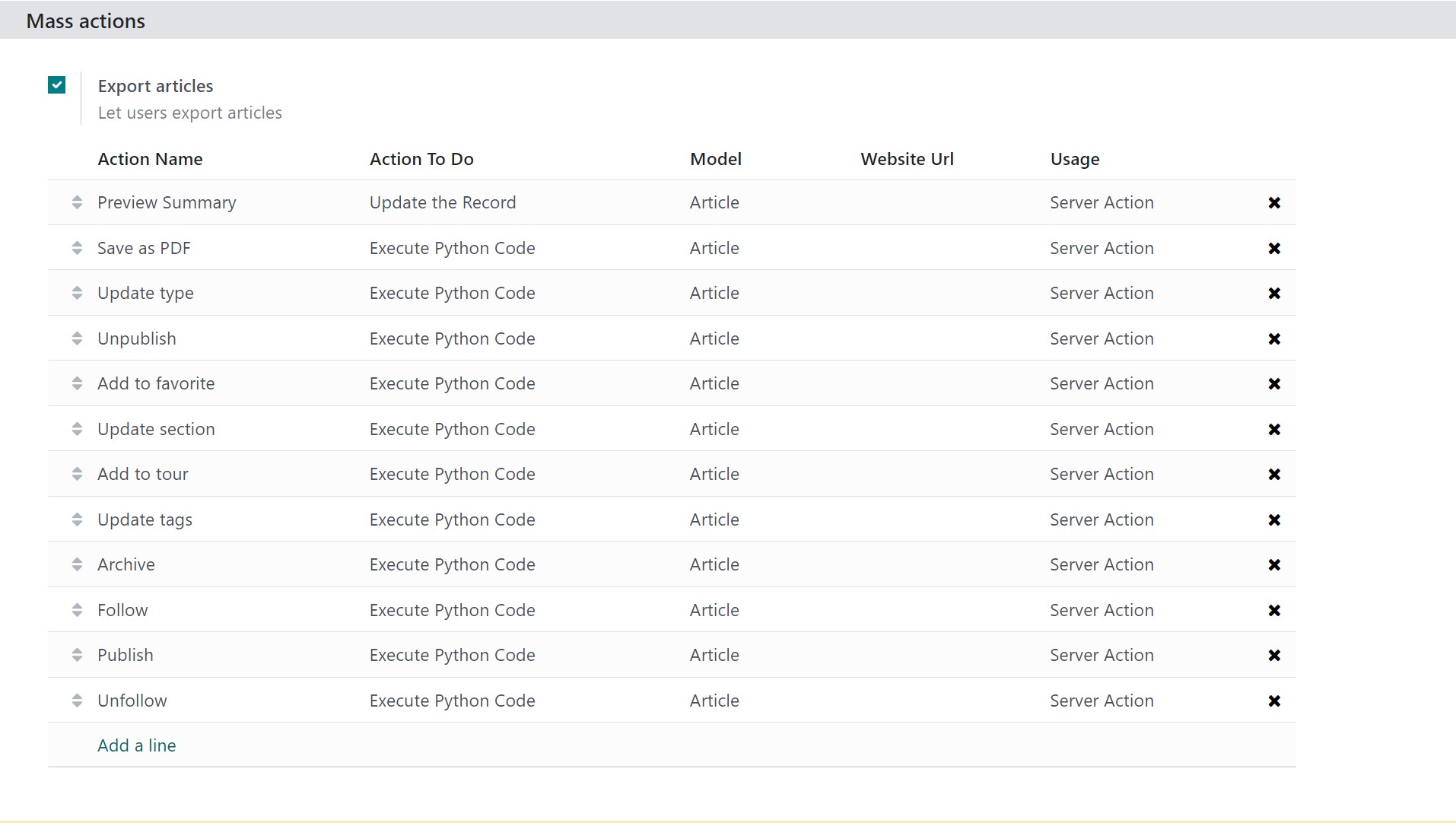Click the Export articles label
The width and height of the screenshot is (1456, 823).
coord(155,86)
